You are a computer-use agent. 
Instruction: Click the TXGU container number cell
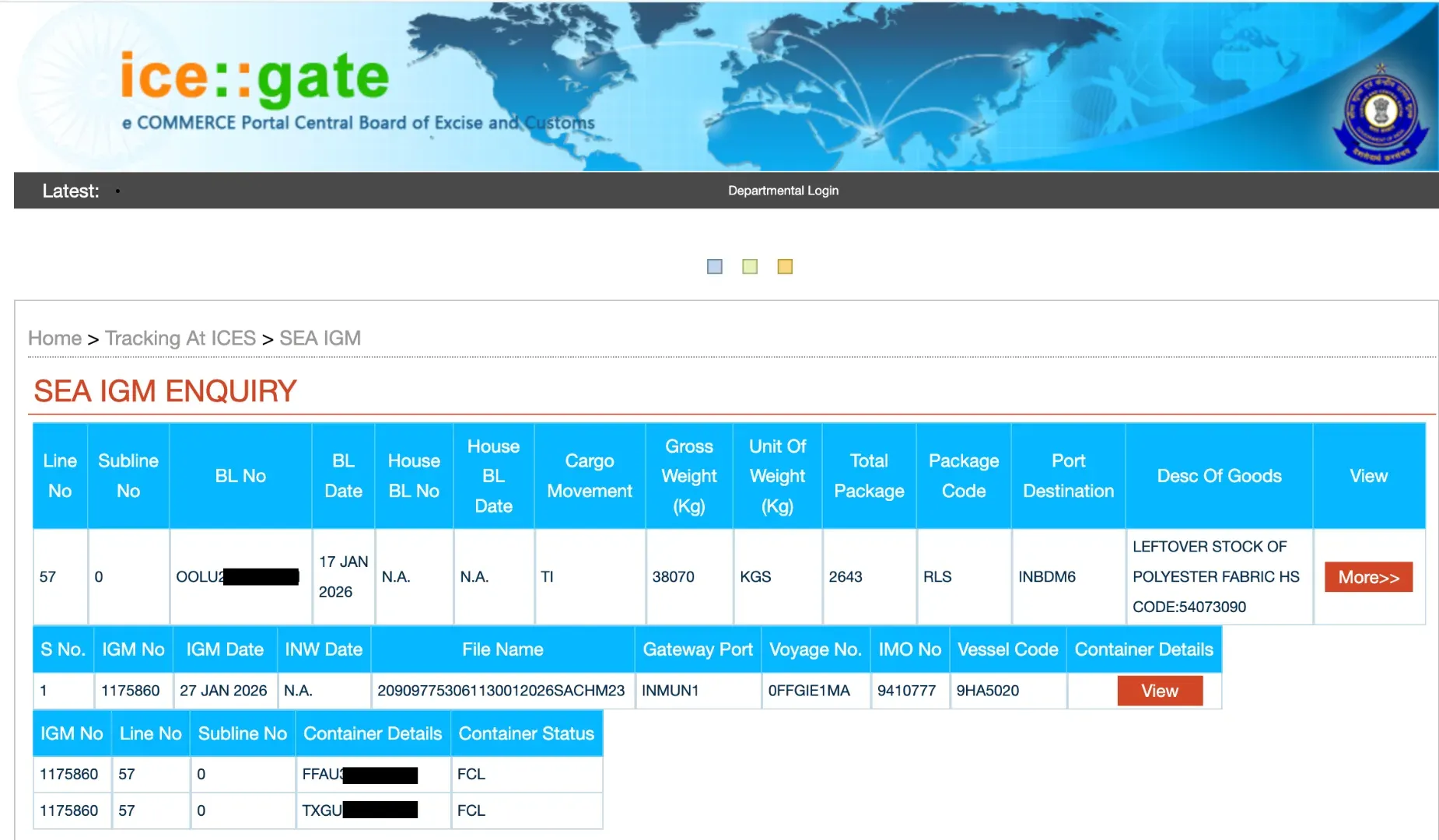pyautogui.click(x=359, y=810)
